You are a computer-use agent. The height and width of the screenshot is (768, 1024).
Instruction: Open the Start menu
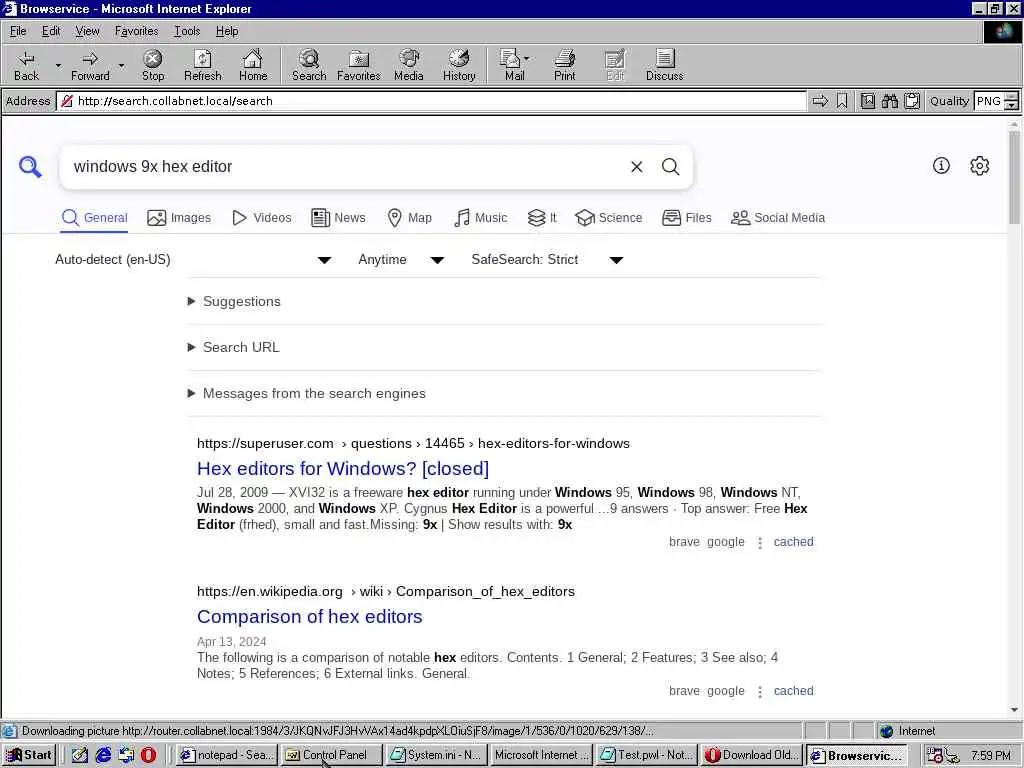pyautogui.click(x=29, y=755)
